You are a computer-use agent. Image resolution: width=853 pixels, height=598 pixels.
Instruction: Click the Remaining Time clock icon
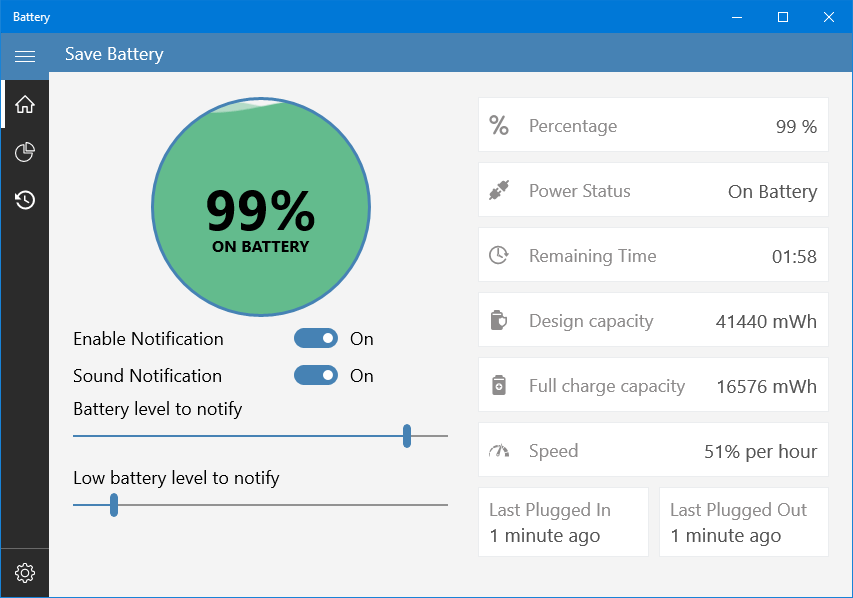pos(498,255)
